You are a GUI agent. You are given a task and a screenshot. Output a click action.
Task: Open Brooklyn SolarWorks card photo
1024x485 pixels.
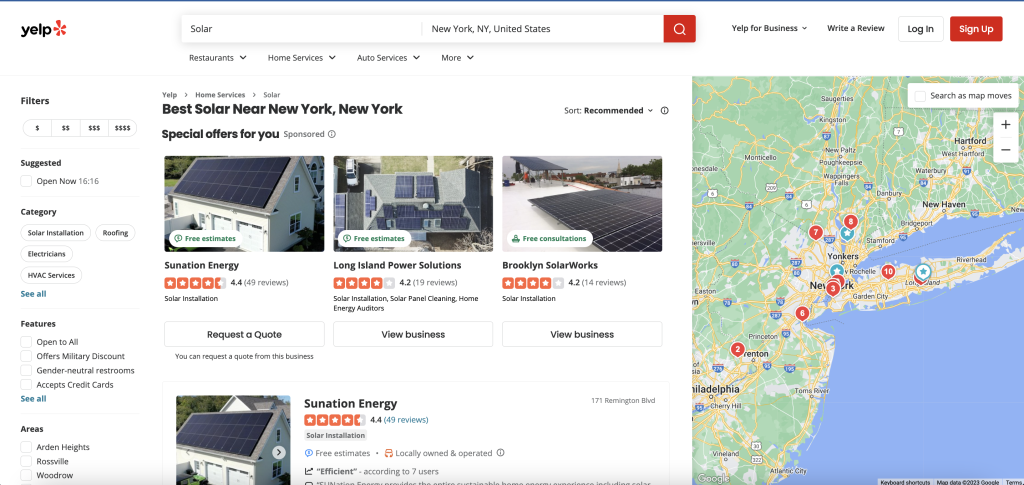[x=582, y=204]
